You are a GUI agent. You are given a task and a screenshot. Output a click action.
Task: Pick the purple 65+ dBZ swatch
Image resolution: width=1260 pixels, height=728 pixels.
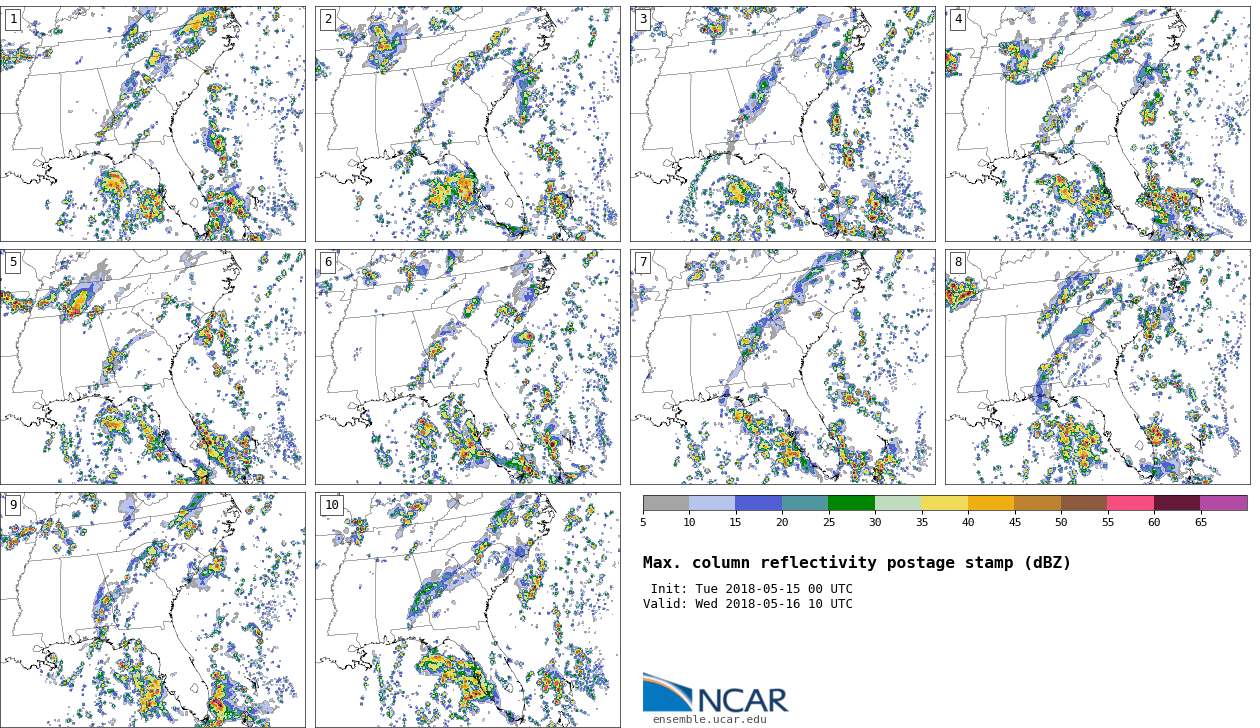pyautogui.click(x=1223, y=503)
